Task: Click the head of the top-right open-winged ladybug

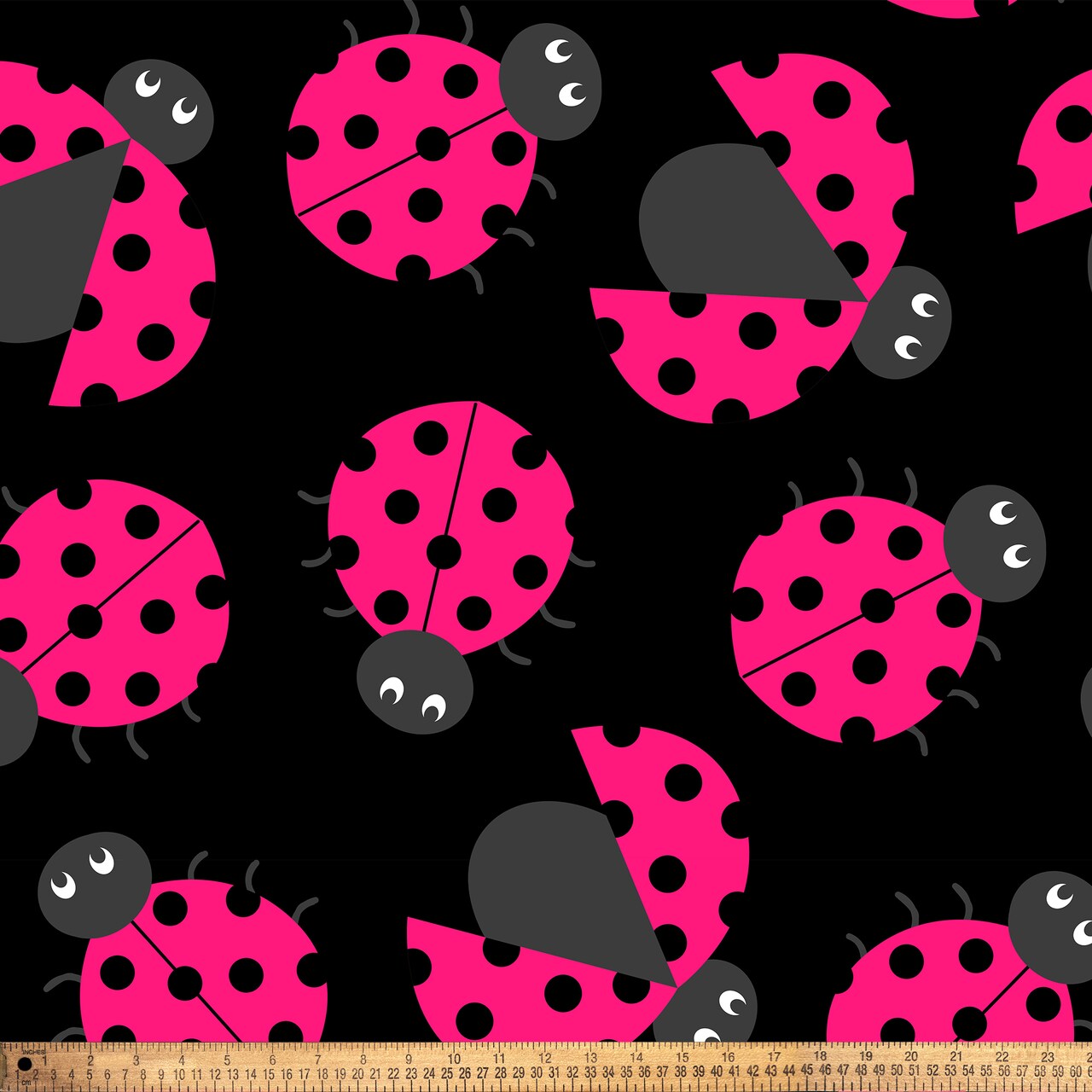Action: tap(903, 322)
